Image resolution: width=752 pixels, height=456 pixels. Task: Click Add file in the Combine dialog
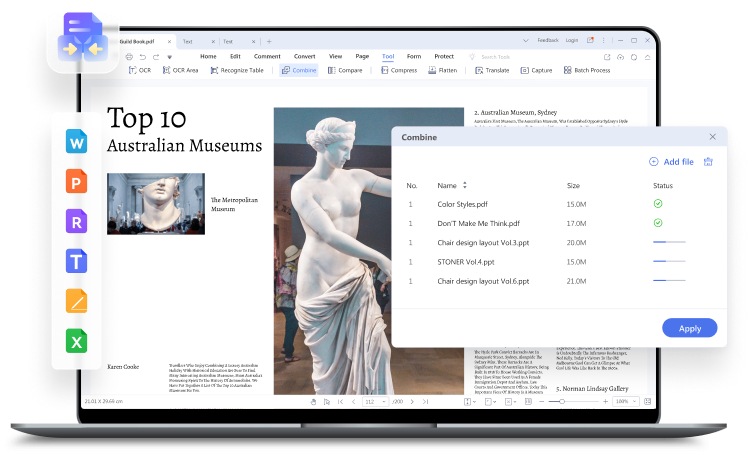click(x=671, y=162)
